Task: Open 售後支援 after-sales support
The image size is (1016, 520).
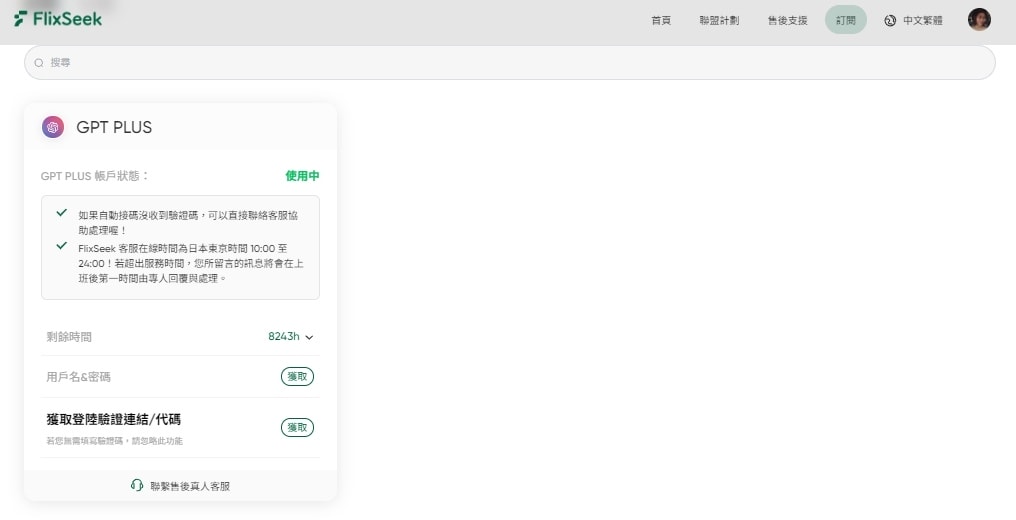Action: click(x=787, y=20)
